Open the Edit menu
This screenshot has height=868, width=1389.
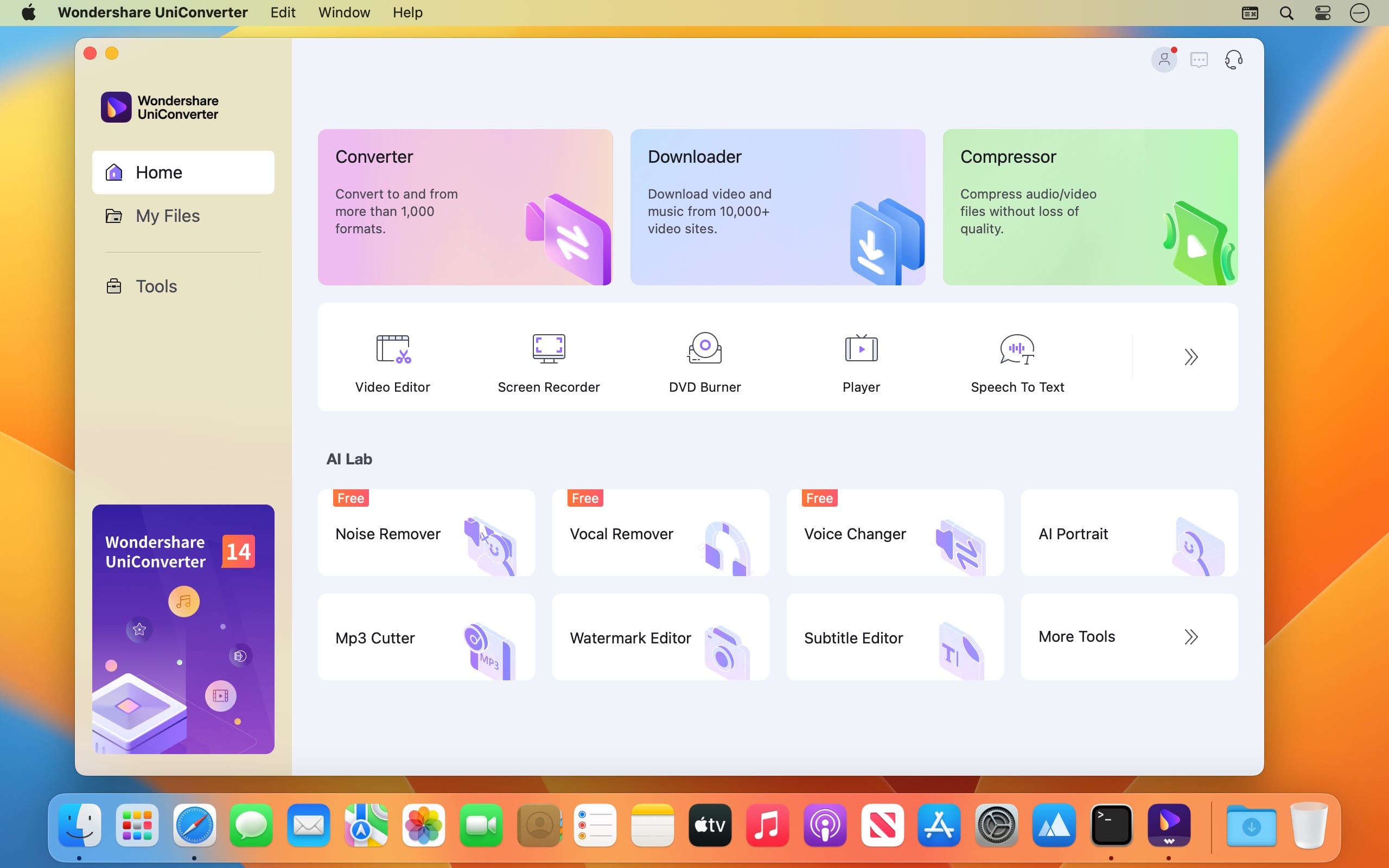[x=283, y=12]
